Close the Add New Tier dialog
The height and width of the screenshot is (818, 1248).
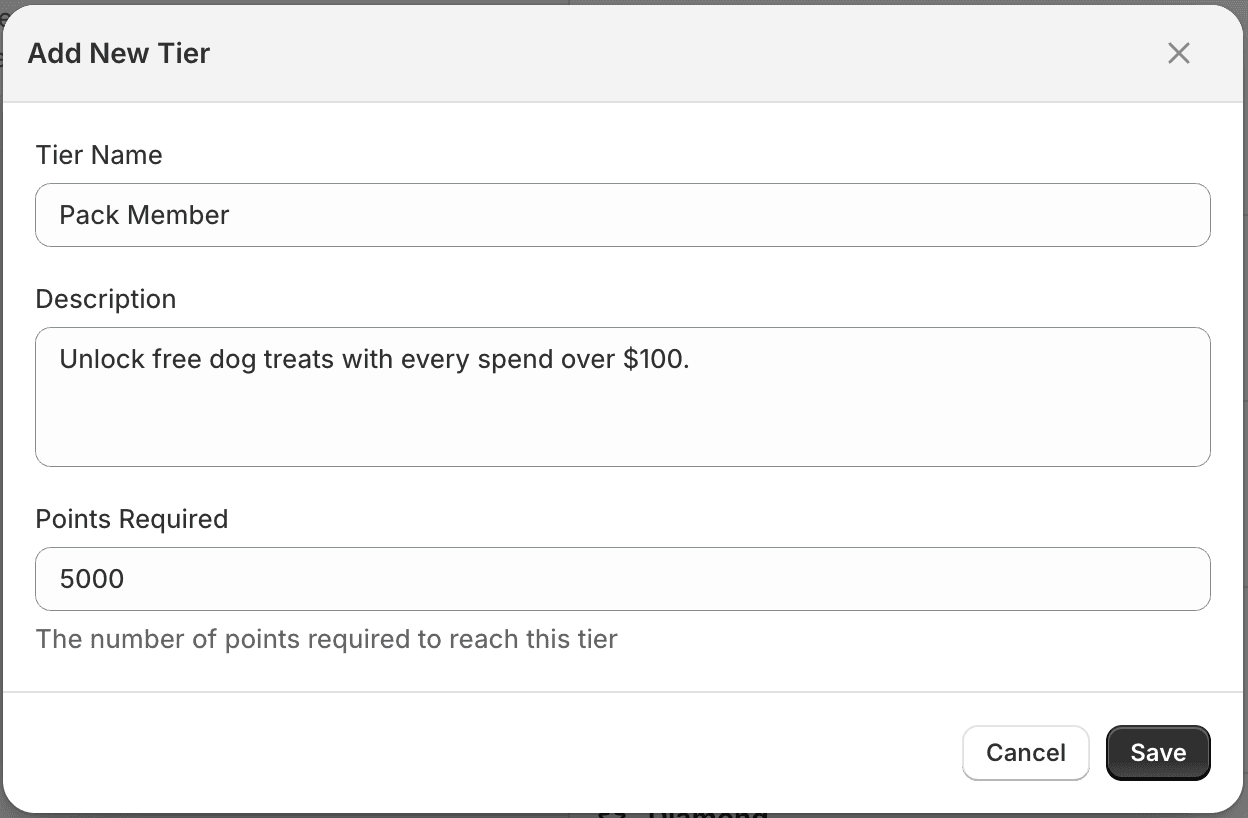pos(1179,53)
